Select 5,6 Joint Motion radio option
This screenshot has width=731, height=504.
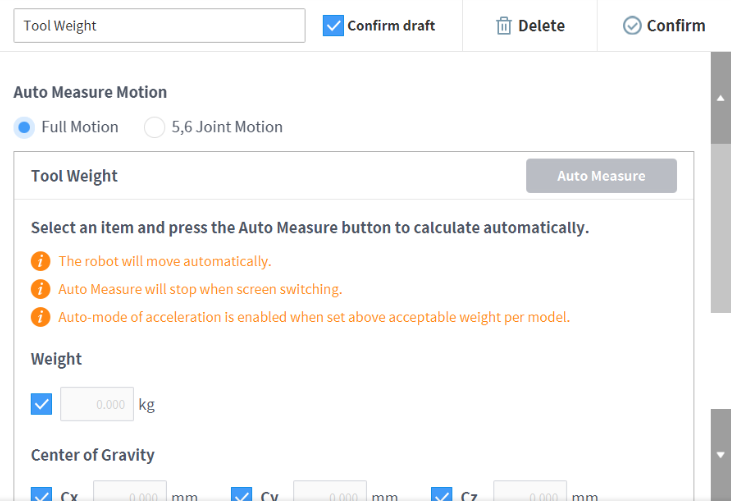(x=155, y=127)
